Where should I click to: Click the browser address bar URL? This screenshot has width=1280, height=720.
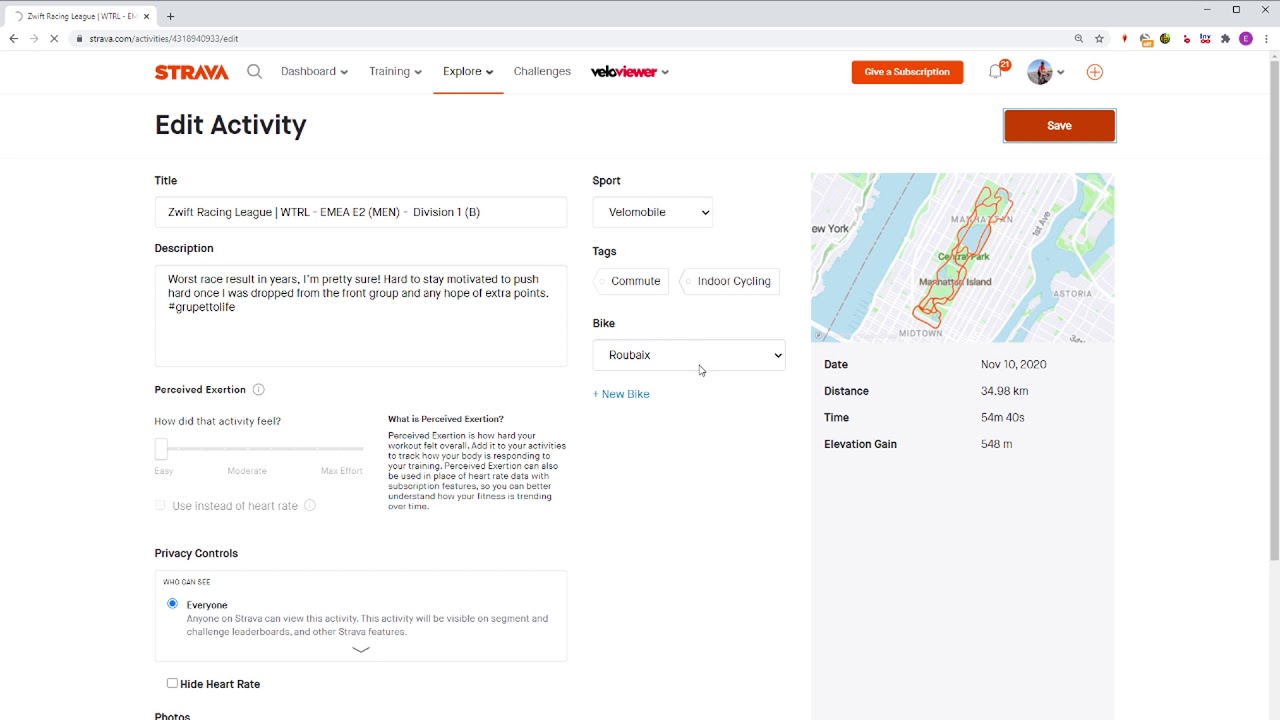tap(164, 39)
